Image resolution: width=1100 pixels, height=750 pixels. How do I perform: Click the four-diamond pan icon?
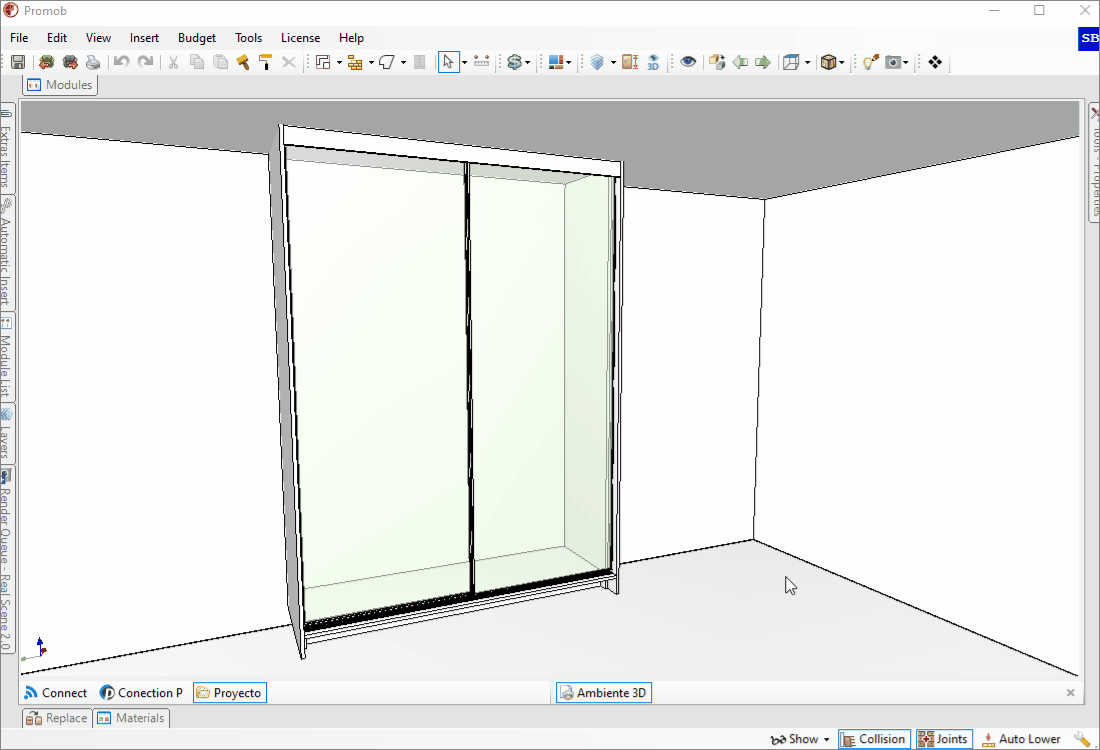click(x=935, y=62)
